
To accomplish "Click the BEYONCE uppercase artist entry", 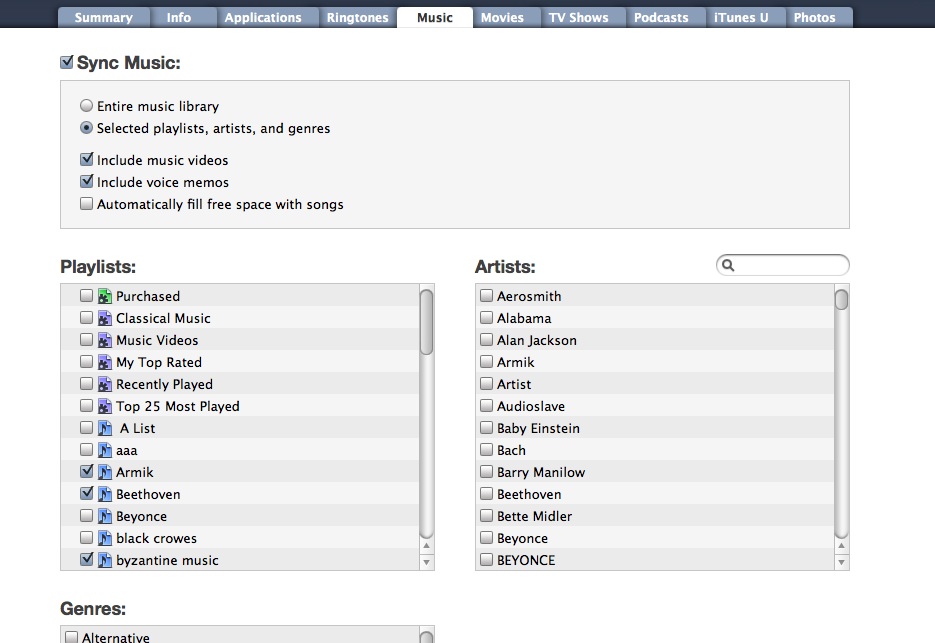I will click(x=526, y=561).
